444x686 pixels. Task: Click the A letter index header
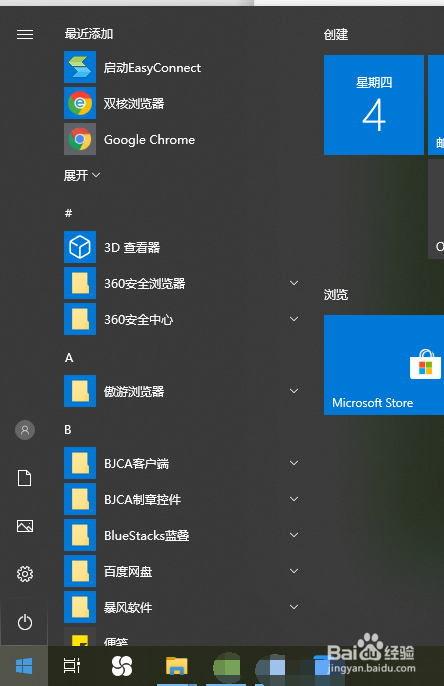point(69,358)
